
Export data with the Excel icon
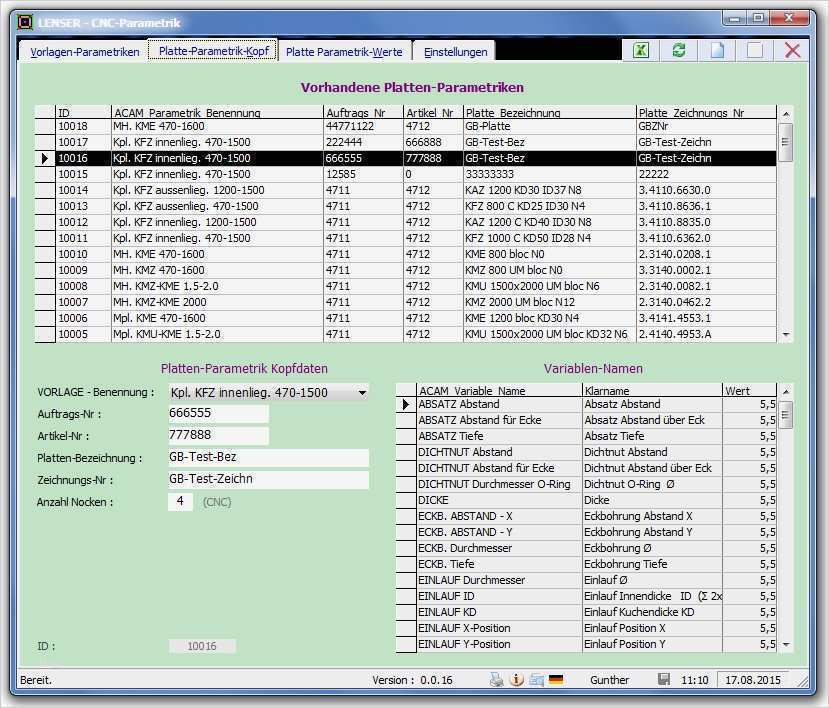click(x=641, y=51)
